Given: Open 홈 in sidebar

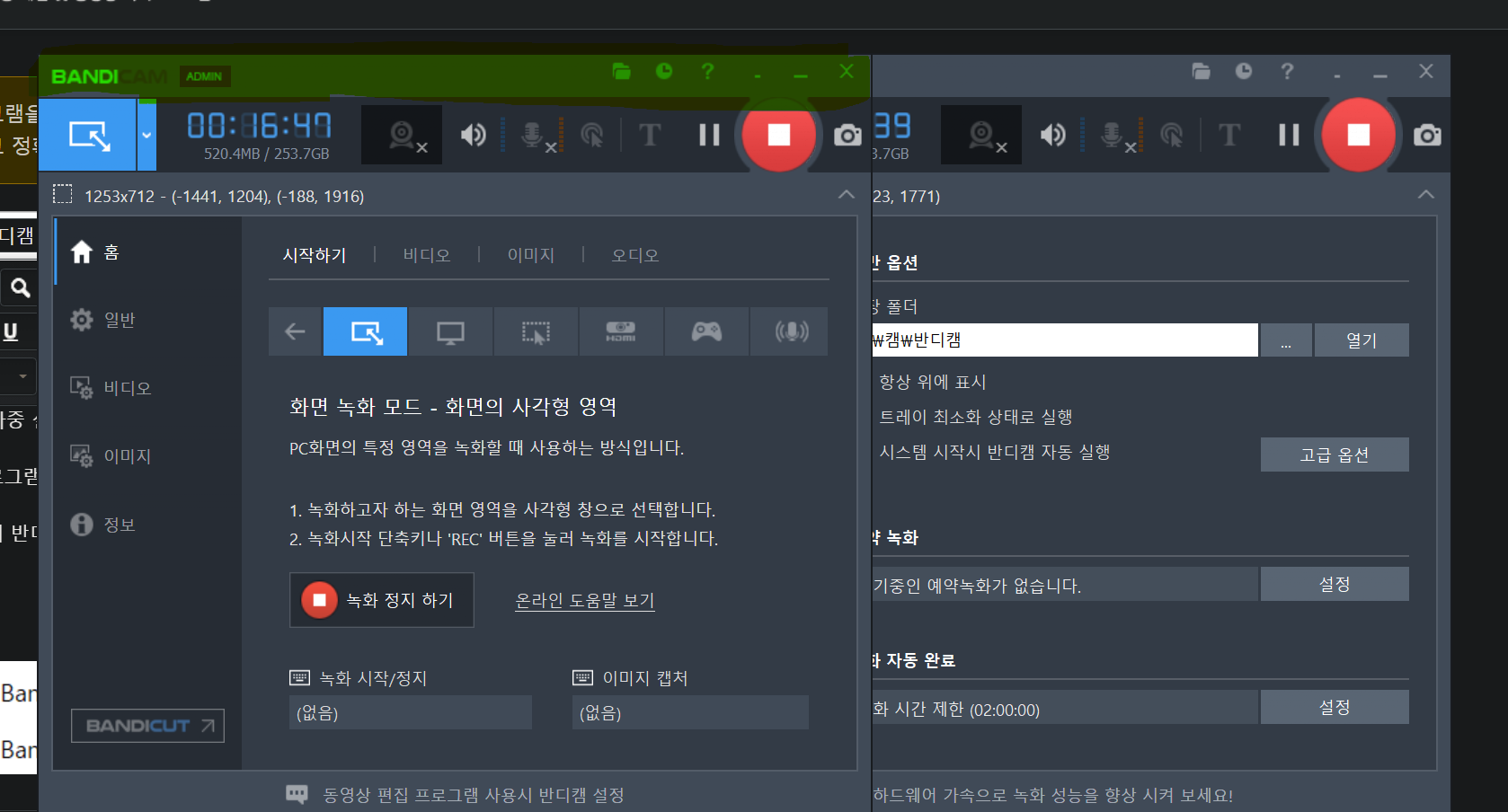Looking at the screenshot, I should (148, 252).
